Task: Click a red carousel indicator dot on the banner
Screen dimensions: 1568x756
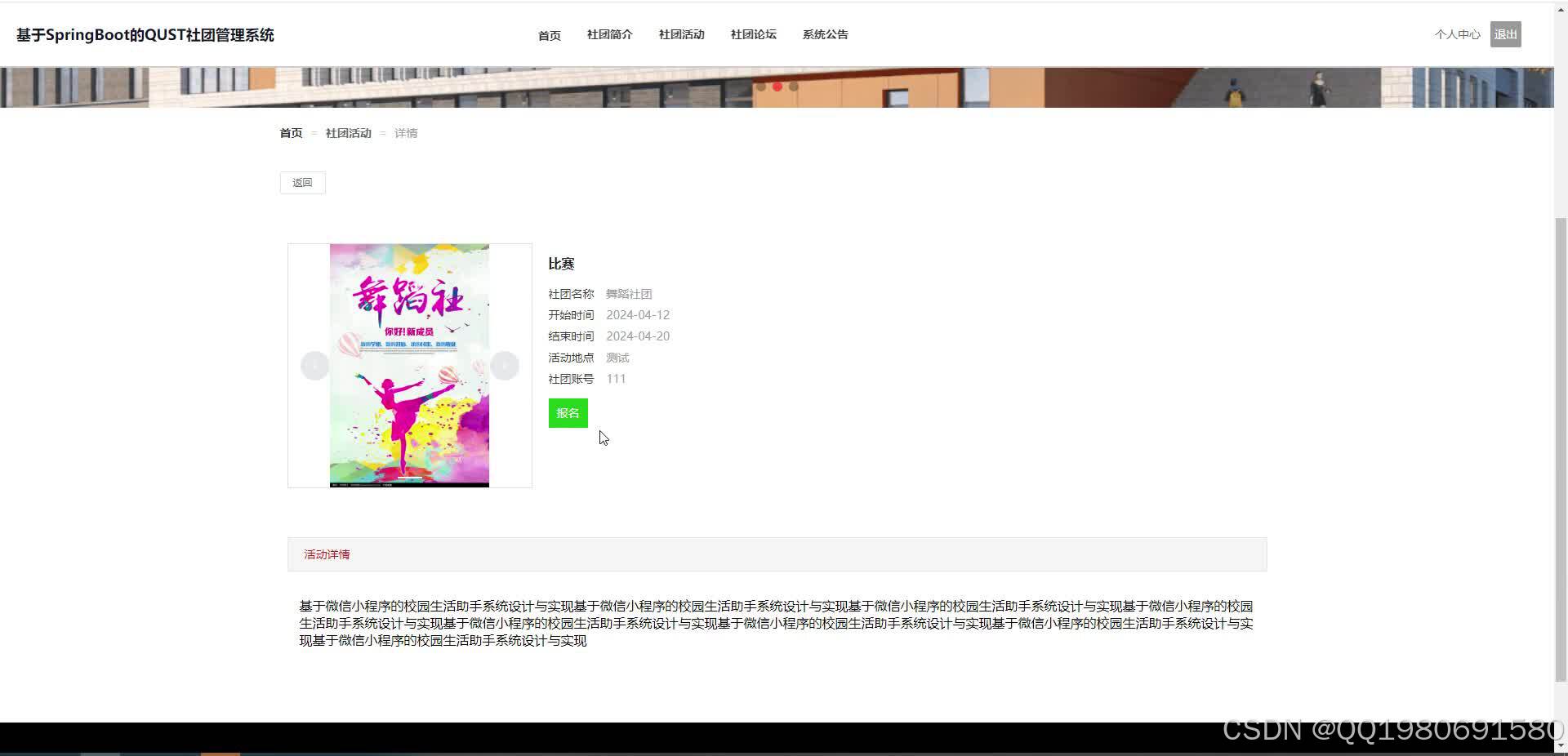Action: 777,86
